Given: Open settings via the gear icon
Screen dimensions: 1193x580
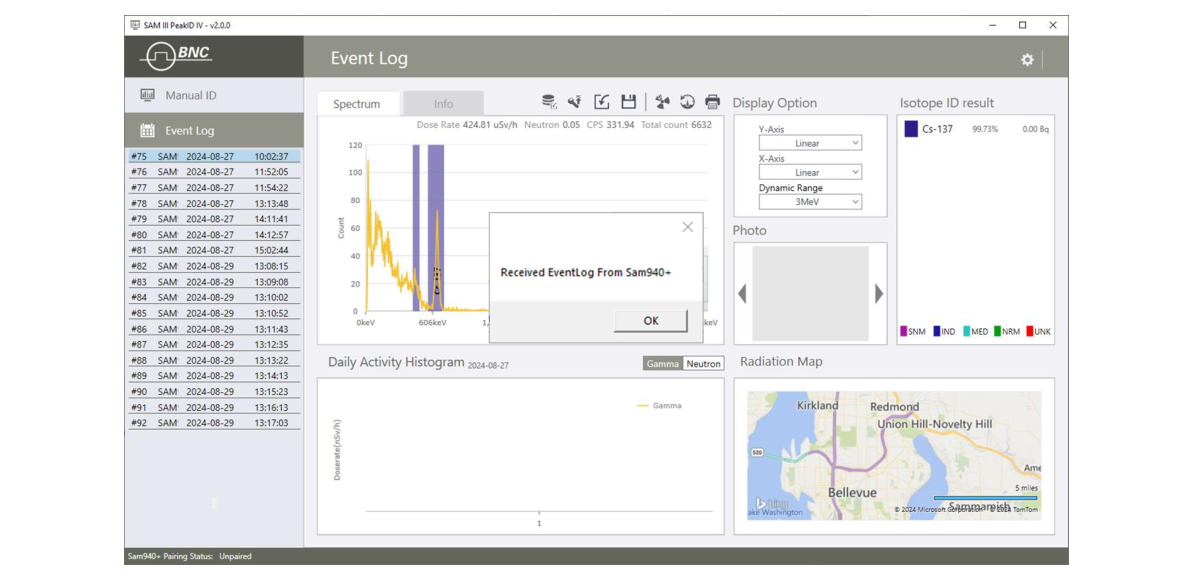Looking at the screenshot, I should click(1027, 59).
